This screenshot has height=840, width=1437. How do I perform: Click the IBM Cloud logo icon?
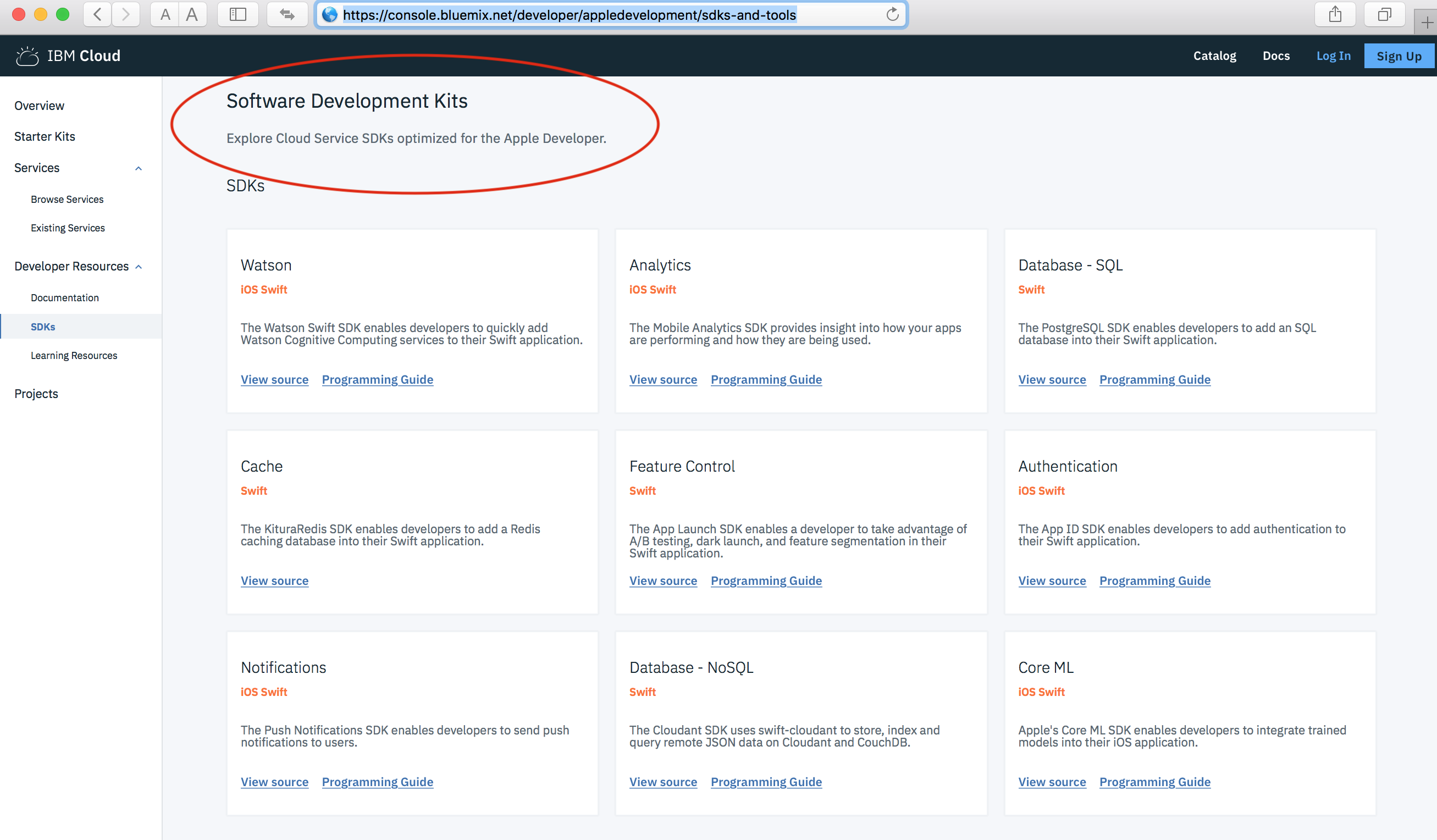(27, 56)
